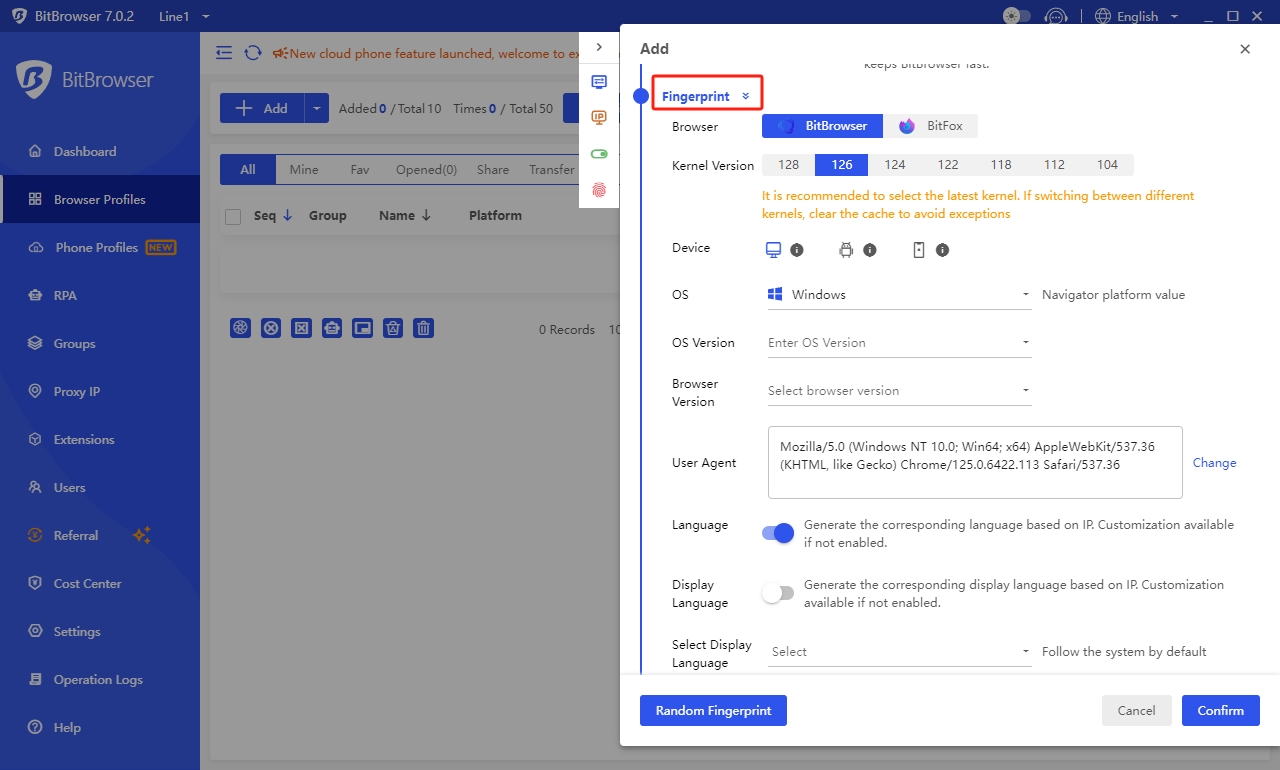Sort by the Seq column header
Image resolution: width=1280 pixels, height=770 pixels.
point(273,215)
